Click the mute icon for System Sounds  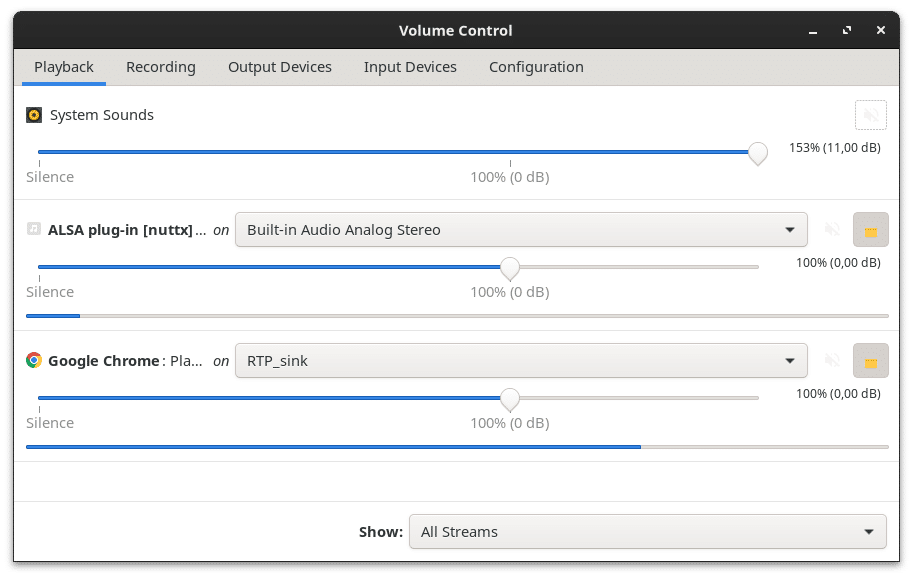(x=870, y=115)
